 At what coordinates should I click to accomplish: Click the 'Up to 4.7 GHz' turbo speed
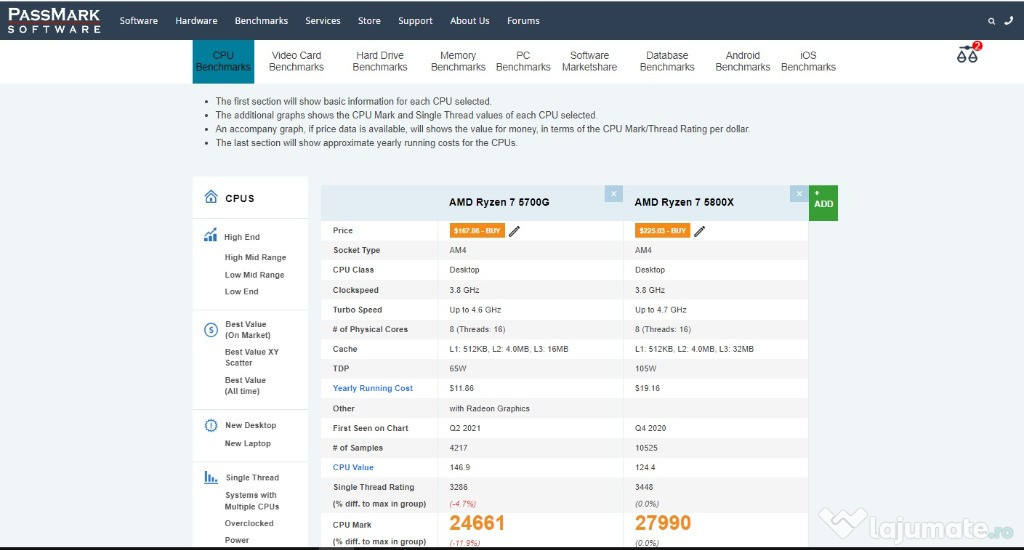[x=660, y=310]
